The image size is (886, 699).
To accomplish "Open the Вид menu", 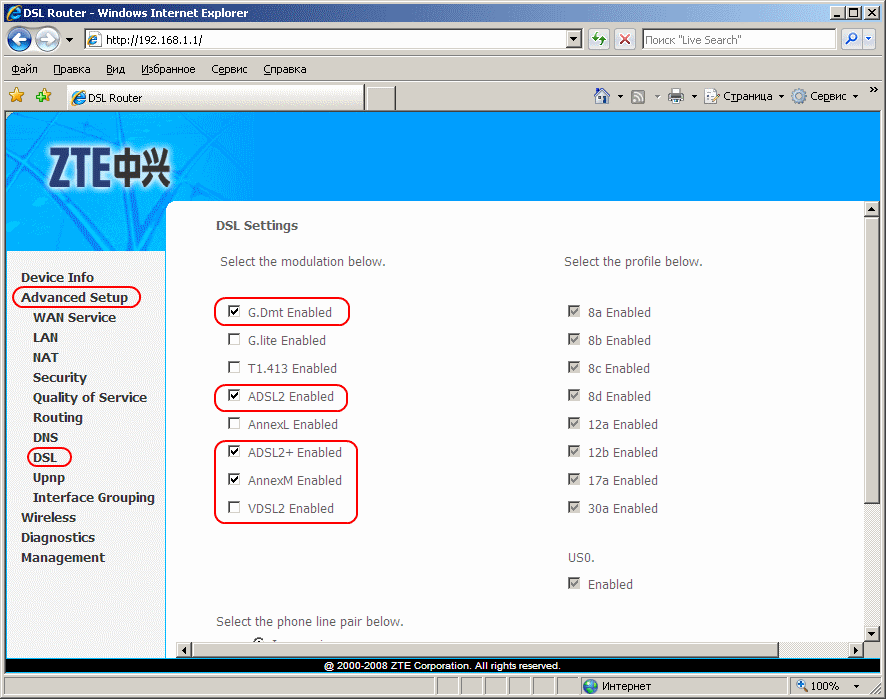I will (115, 69).
